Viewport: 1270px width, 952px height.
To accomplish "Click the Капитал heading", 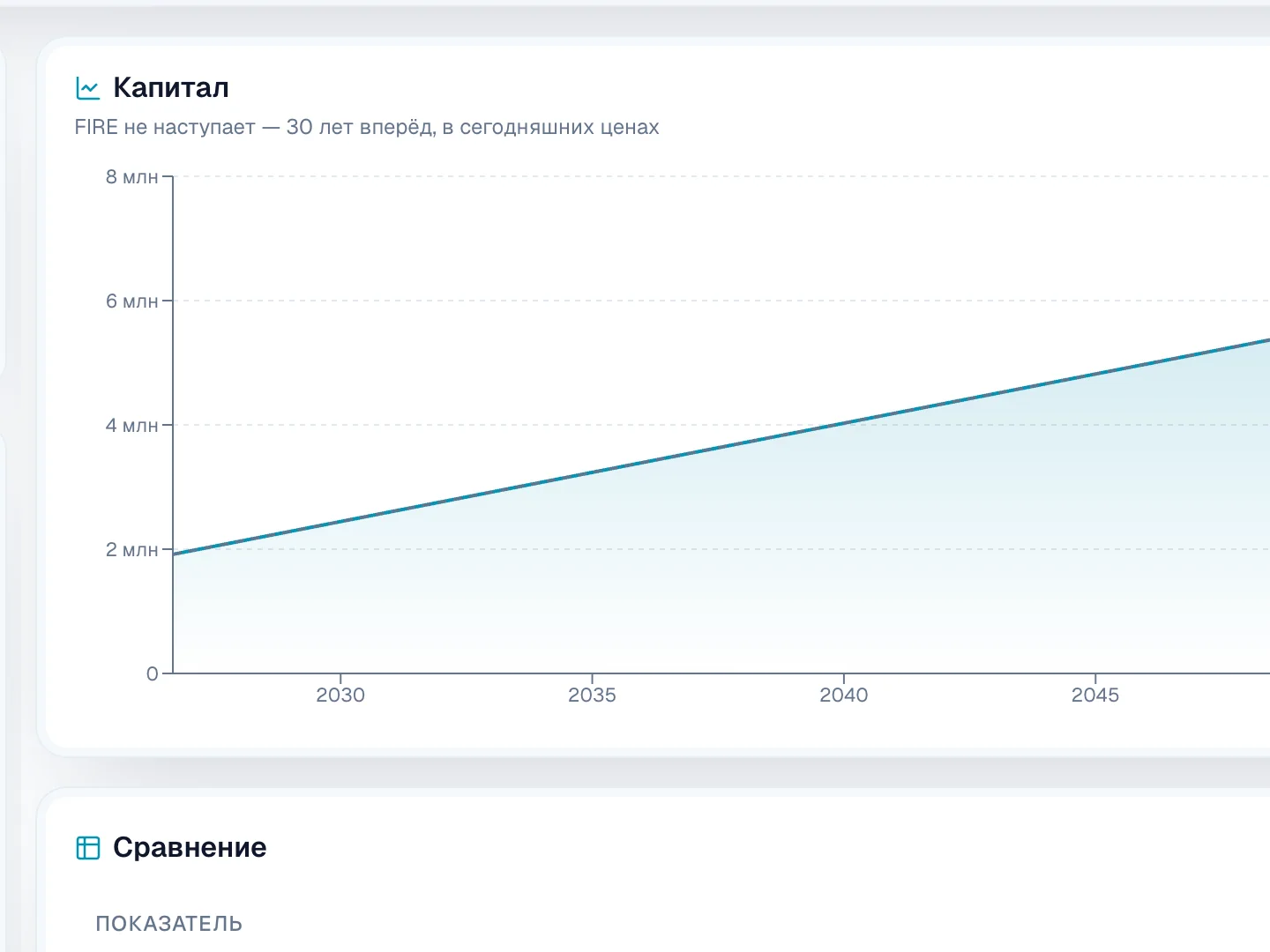I will tap(171, 88).
